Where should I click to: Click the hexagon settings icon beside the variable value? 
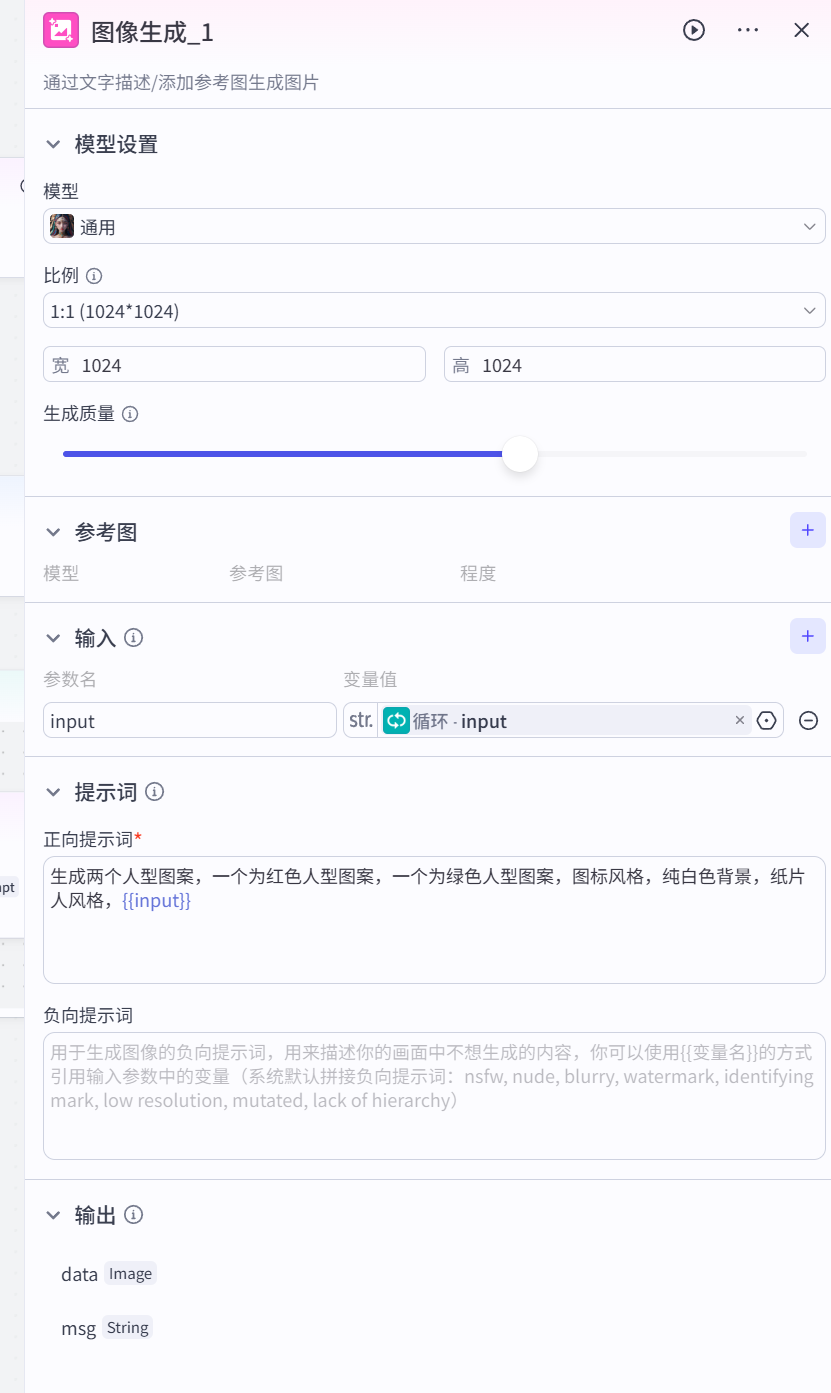pyautogui.click(x=766, y=720)
